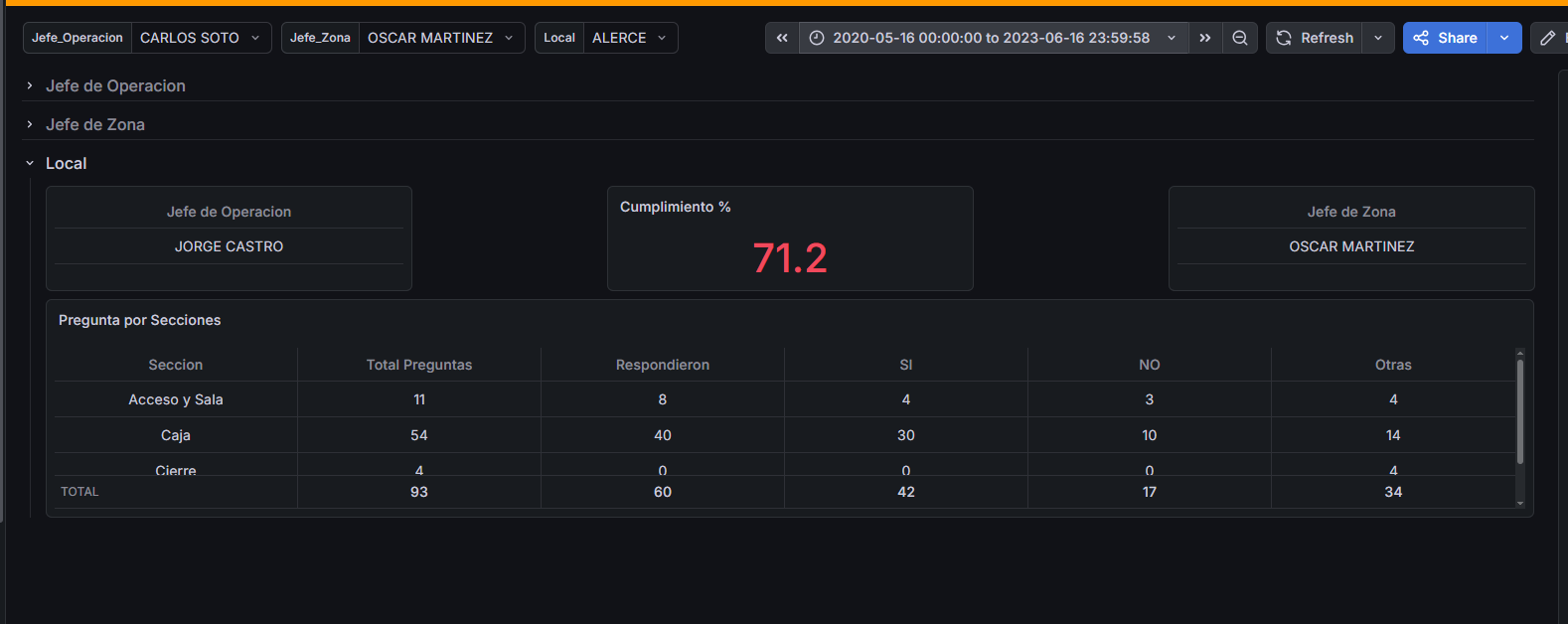Shift time range backward with double-left arrow
This screenshot has width=1568, height=624.
[x=782, y=38]
